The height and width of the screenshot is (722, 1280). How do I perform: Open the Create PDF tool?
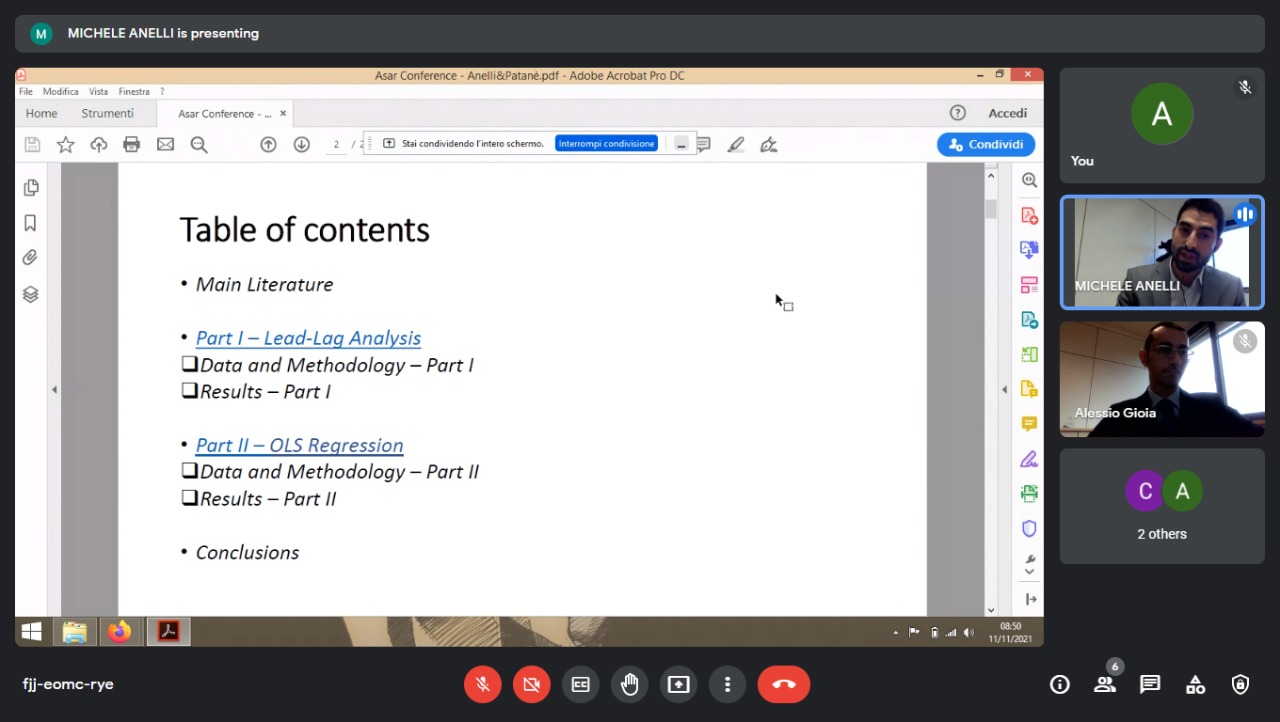[1029, 216]
